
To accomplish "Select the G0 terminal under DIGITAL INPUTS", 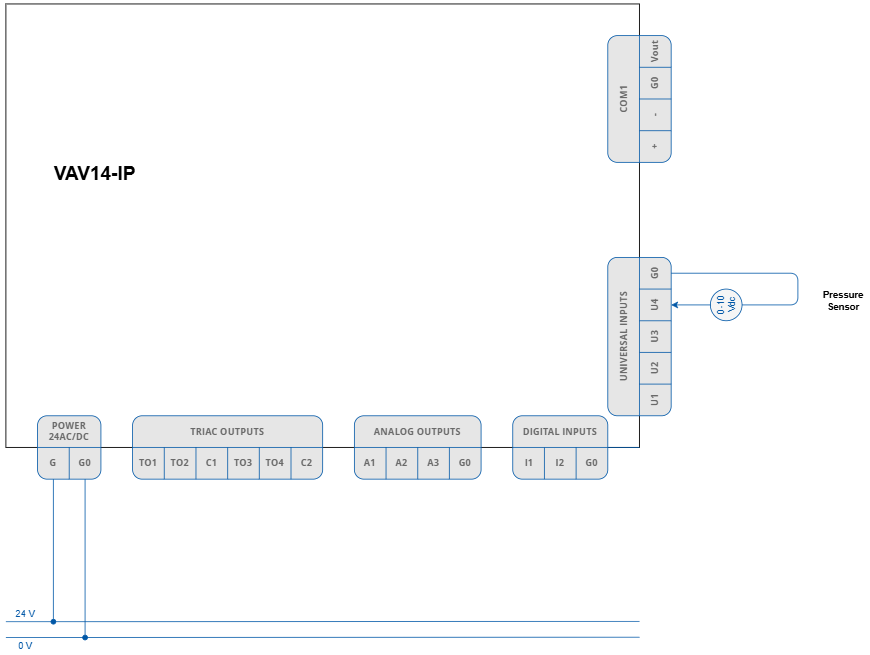I will tap(592, 463).
